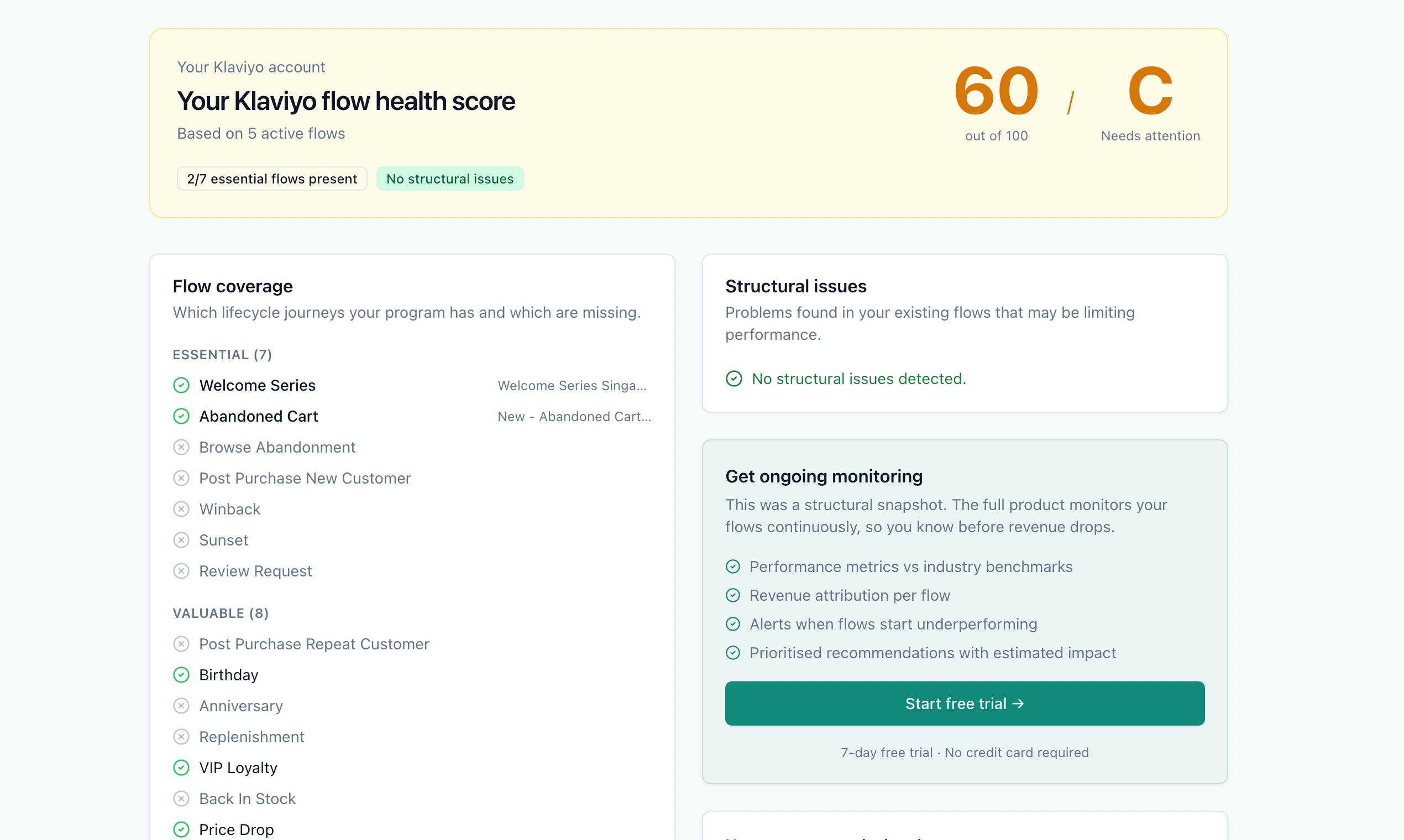Image resolution: width=1404 pixels, height=840 pixels.
Task: Click the X icon next to Sunset
Action: [x=181, y=540]
